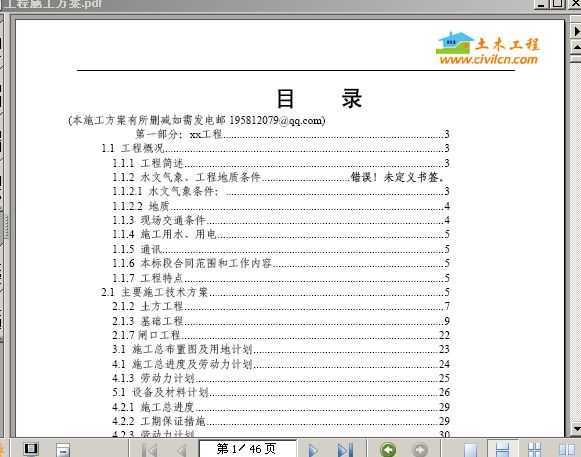Click vertical scrollbar down arrow
This screenshot has width=581, height=457.
577,429
